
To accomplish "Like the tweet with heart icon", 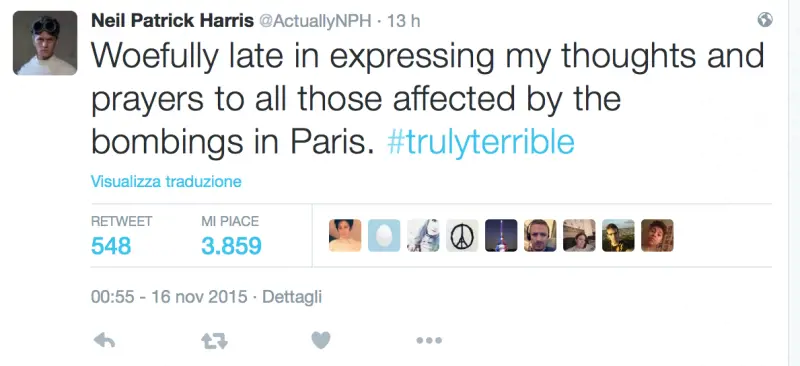I will pos(321,340).
